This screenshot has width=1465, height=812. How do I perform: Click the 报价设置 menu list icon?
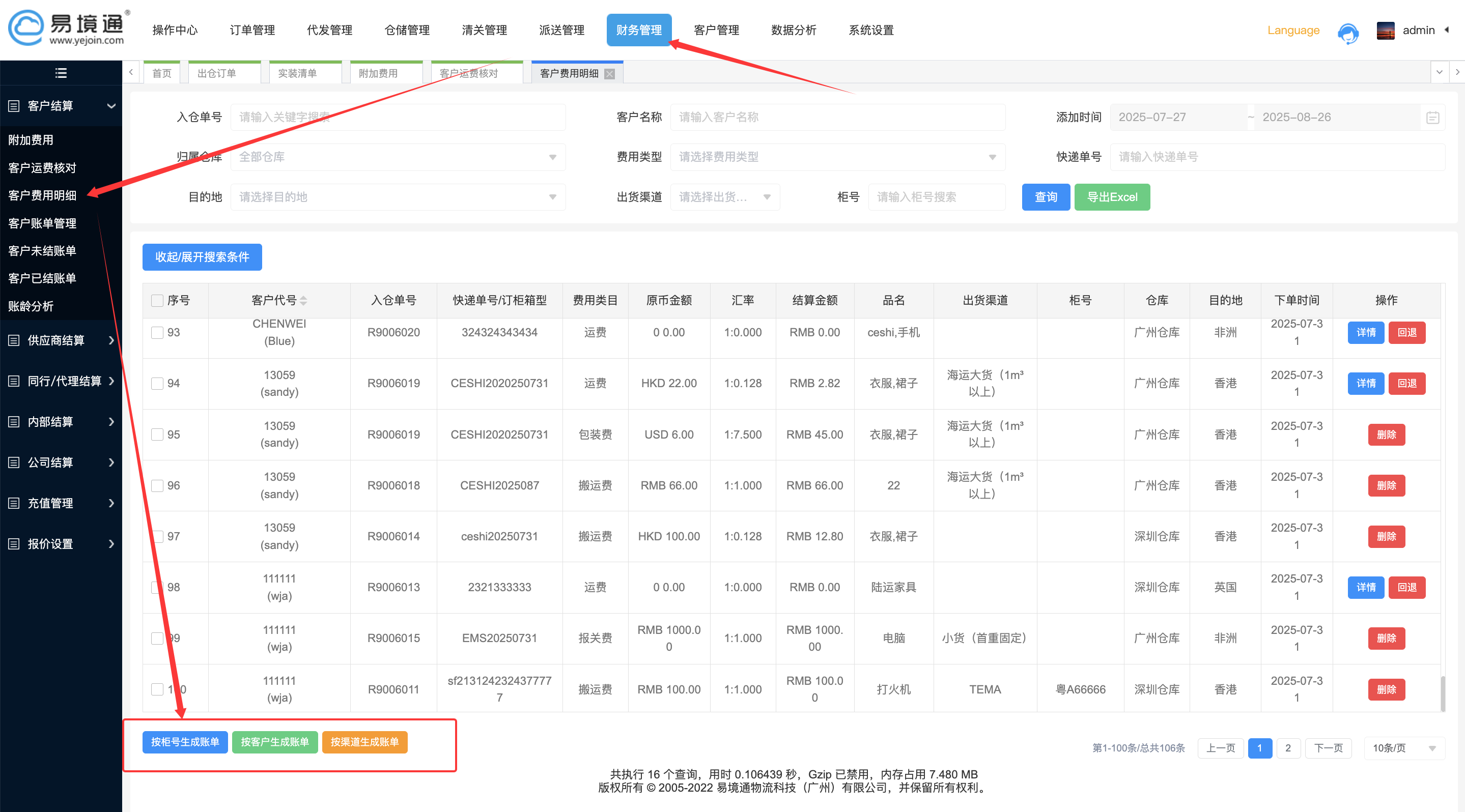click(x=14, y=544)
